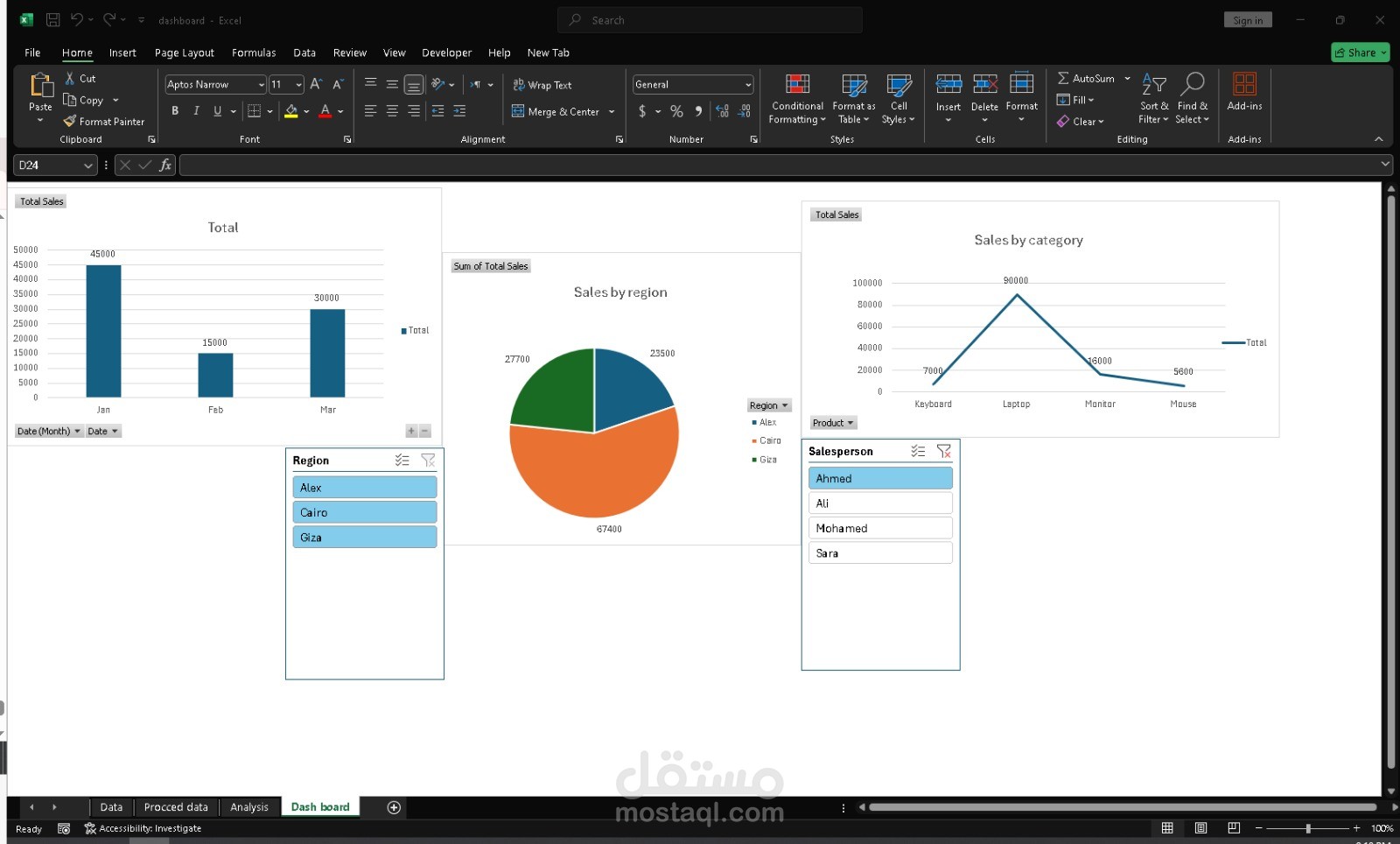Click the Format Painter brush
1400x844 pixels.
(70, 121)
